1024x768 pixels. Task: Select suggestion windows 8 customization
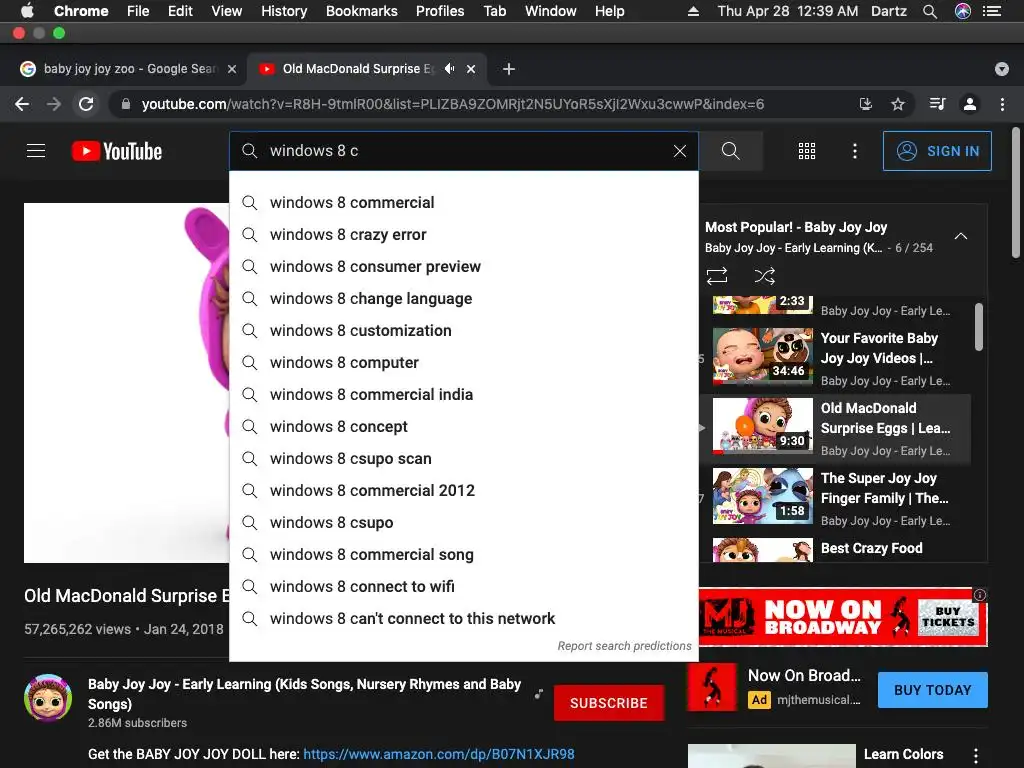[x=464, y=330]
